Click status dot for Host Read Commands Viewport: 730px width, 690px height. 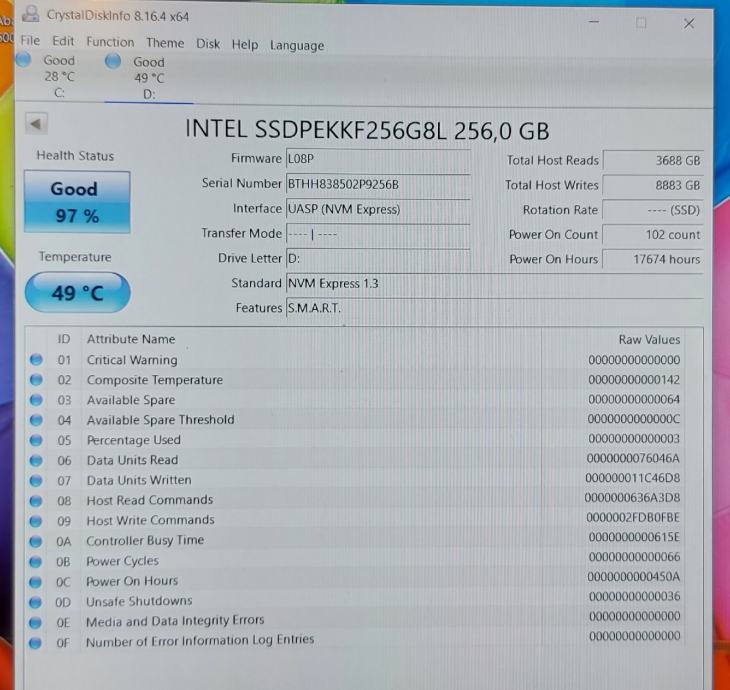pyautogui.click(x=36, y=501)
